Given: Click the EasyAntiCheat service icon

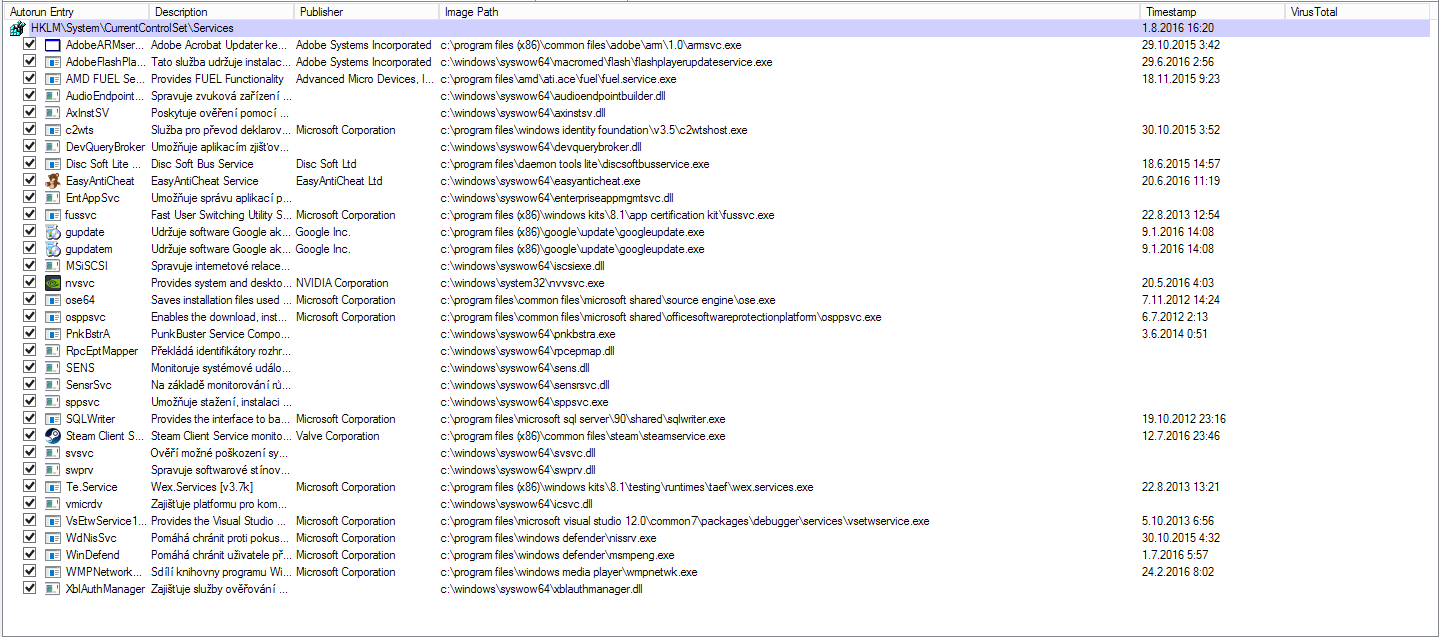Looking at the screenshot, I should click(x=53, y=181).
